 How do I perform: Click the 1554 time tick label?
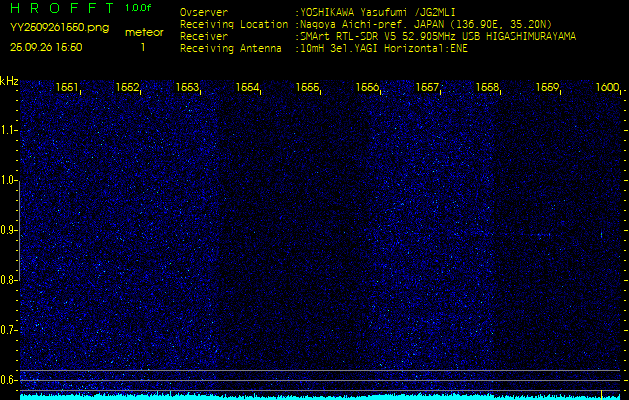pos(247,87)
